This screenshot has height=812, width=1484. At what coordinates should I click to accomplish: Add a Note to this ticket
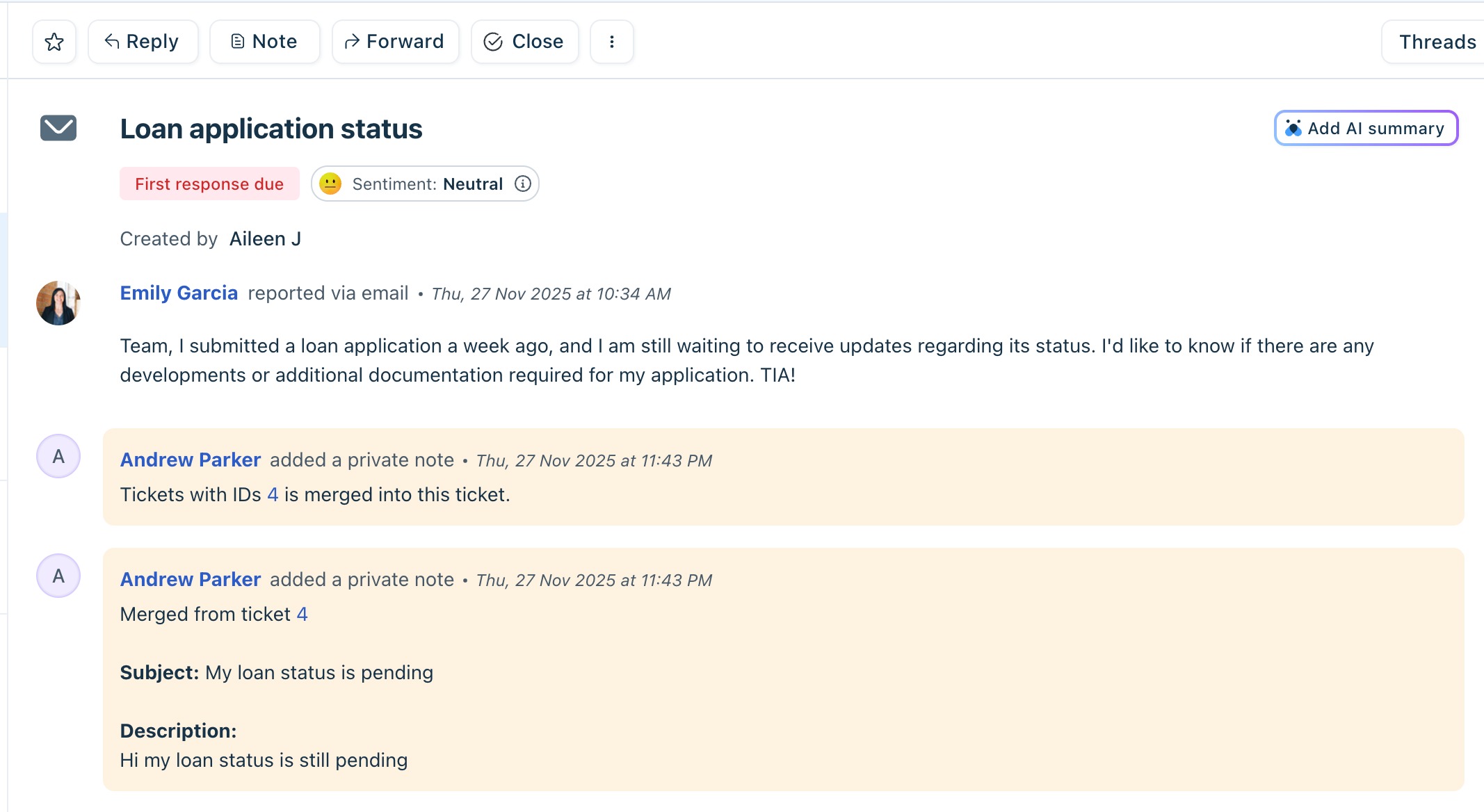click(265, 42)
